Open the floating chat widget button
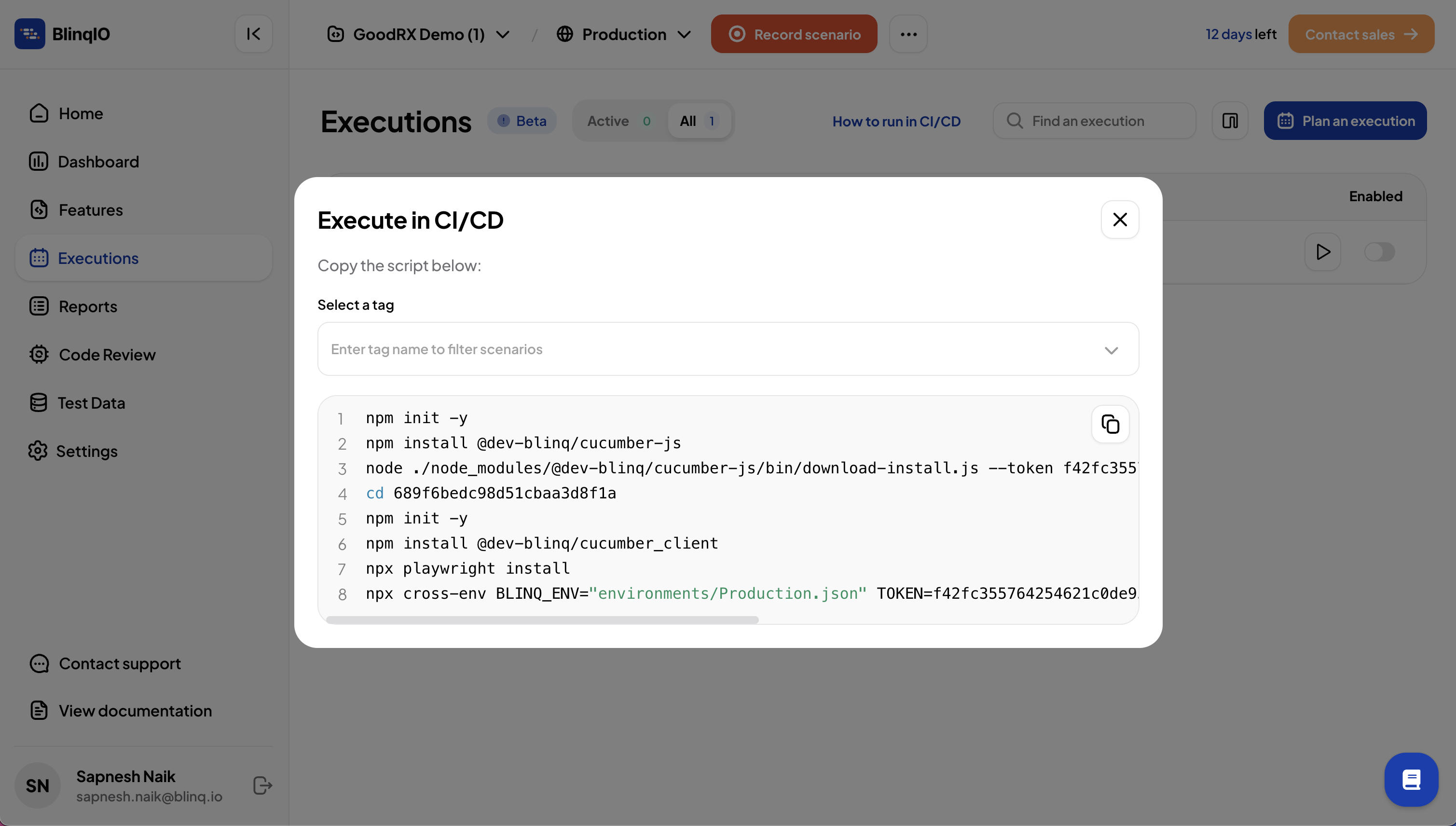 [x=1411, y=780]
